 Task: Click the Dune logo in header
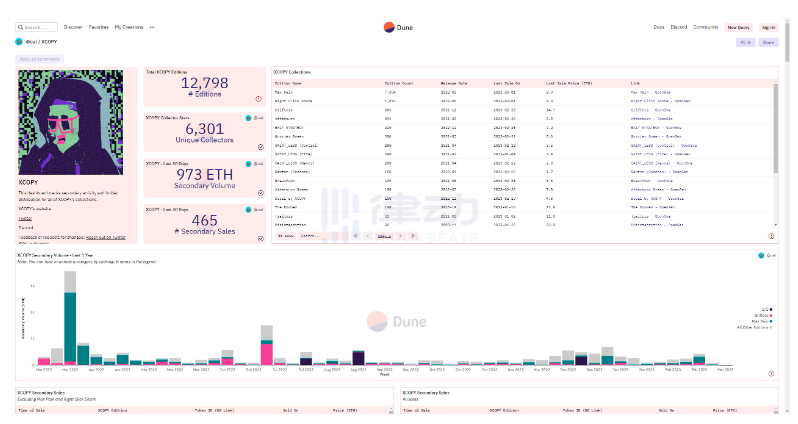point(398,27)
